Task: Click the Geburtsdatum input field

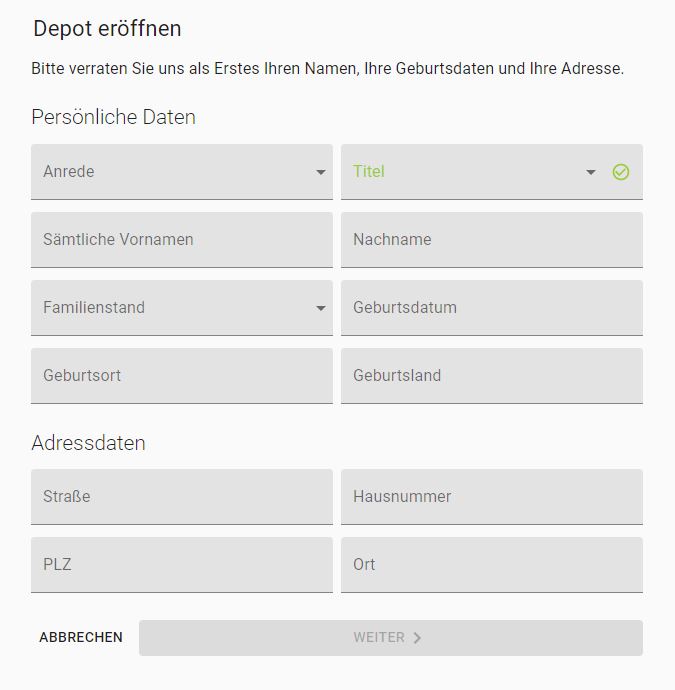Action: click(x=492, y=308)
